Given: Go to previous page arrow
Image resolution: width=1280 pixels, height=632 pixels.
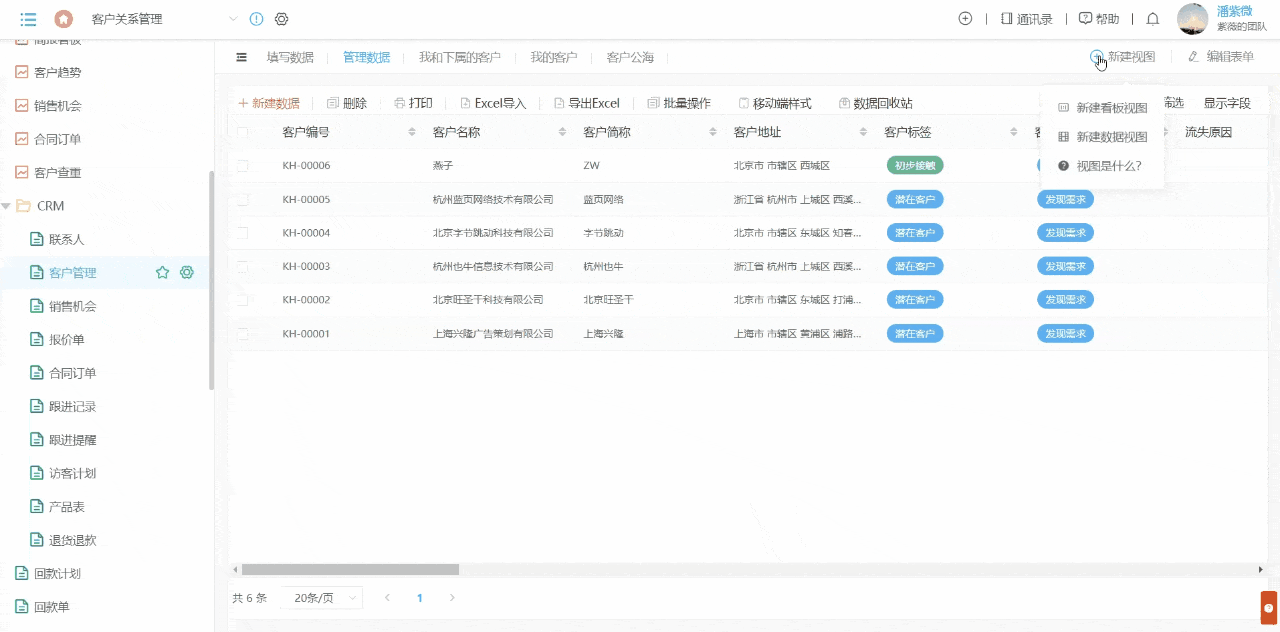Looking at the screenshot, I should pos(388,598).
